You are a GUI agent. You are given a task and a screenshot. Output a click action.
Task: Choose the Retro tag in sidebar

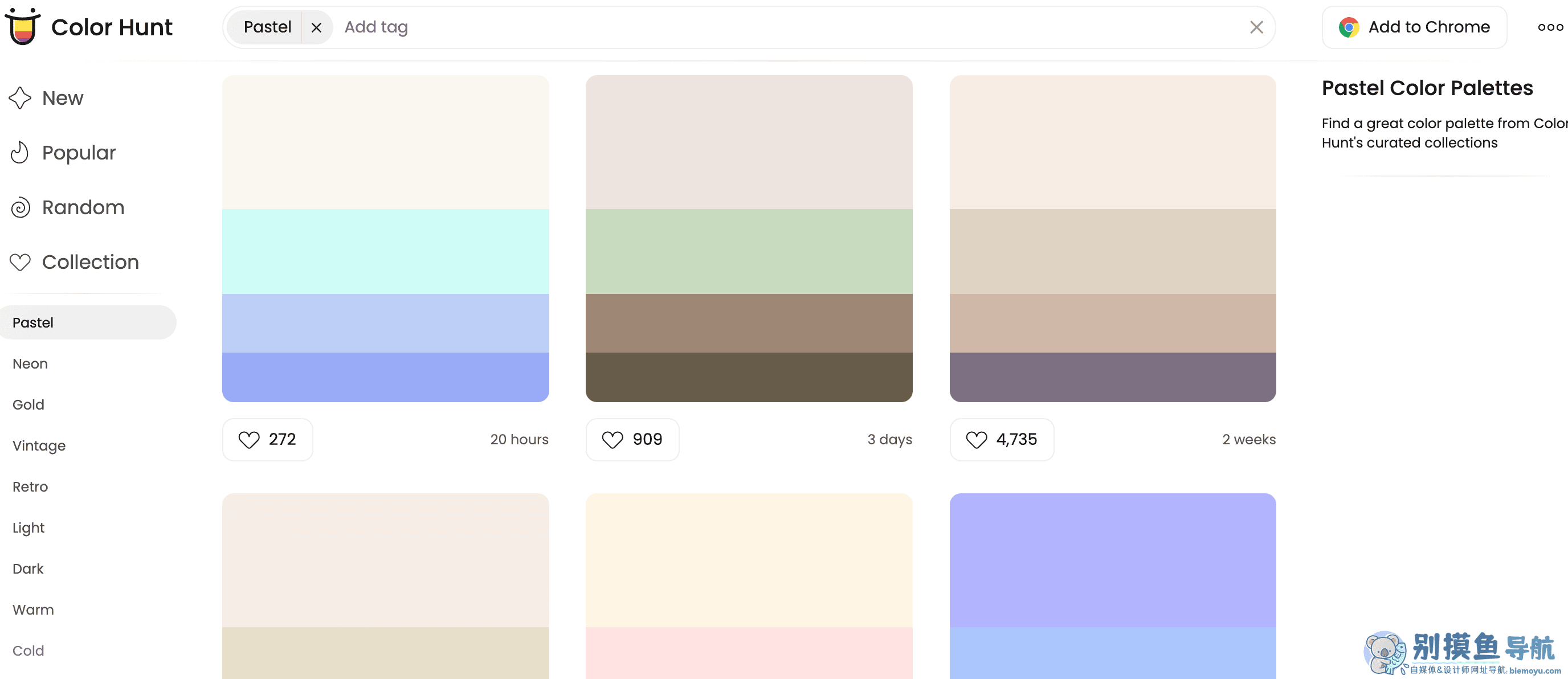30,486
